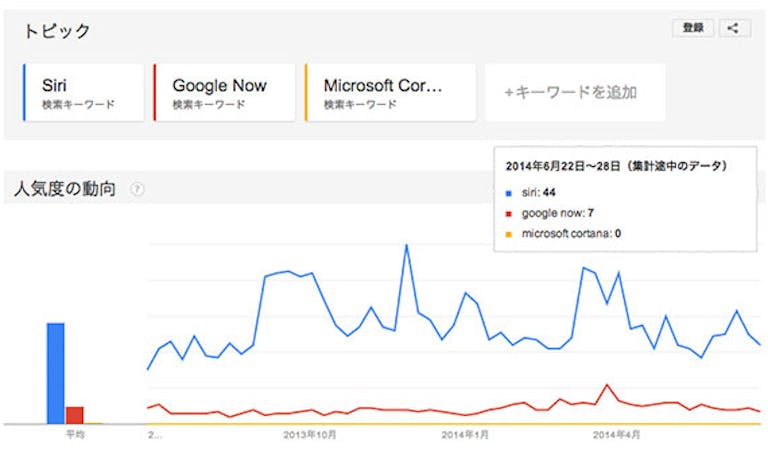Click the yellow microsoft cortana legend square

click(509, 234)
